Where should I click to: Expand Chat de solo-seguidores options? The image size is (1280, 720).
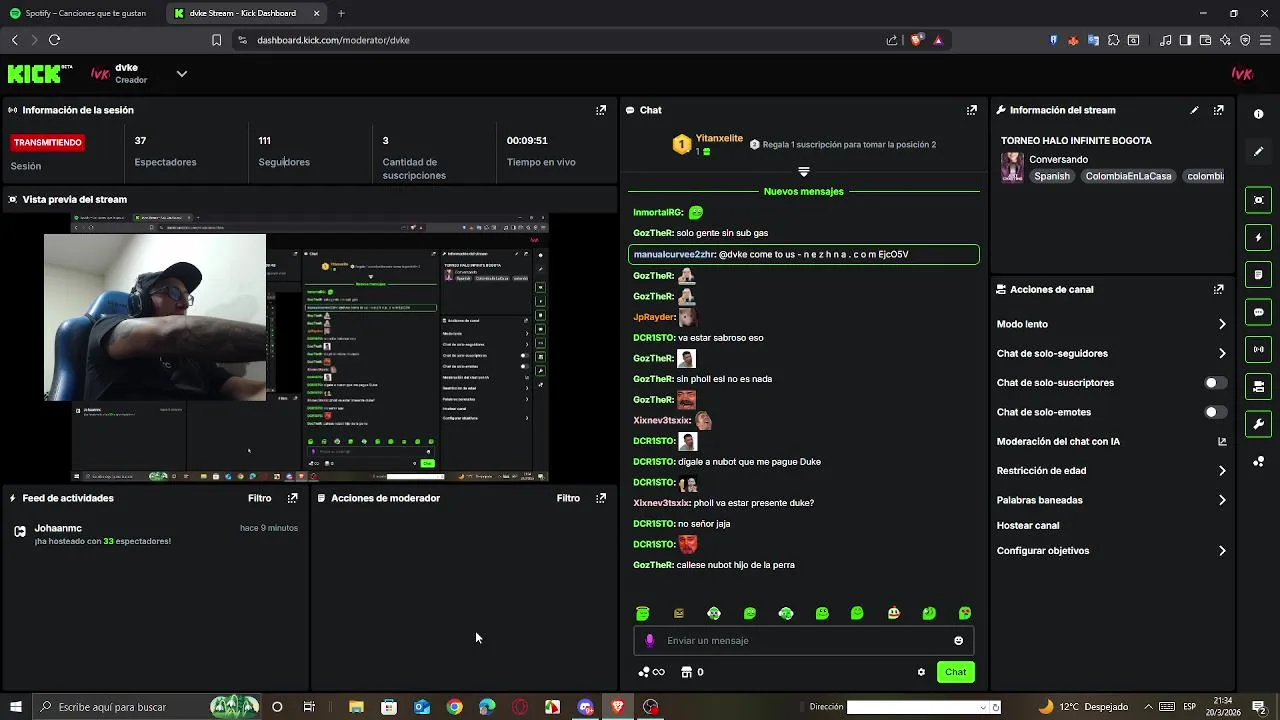[1222, 353]
